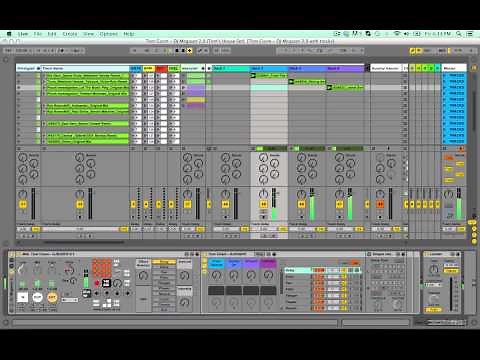Click the red record dot in first device
The width and height of the screenshot is (480, 360).
pyautogui.click(x=97, y=283)
